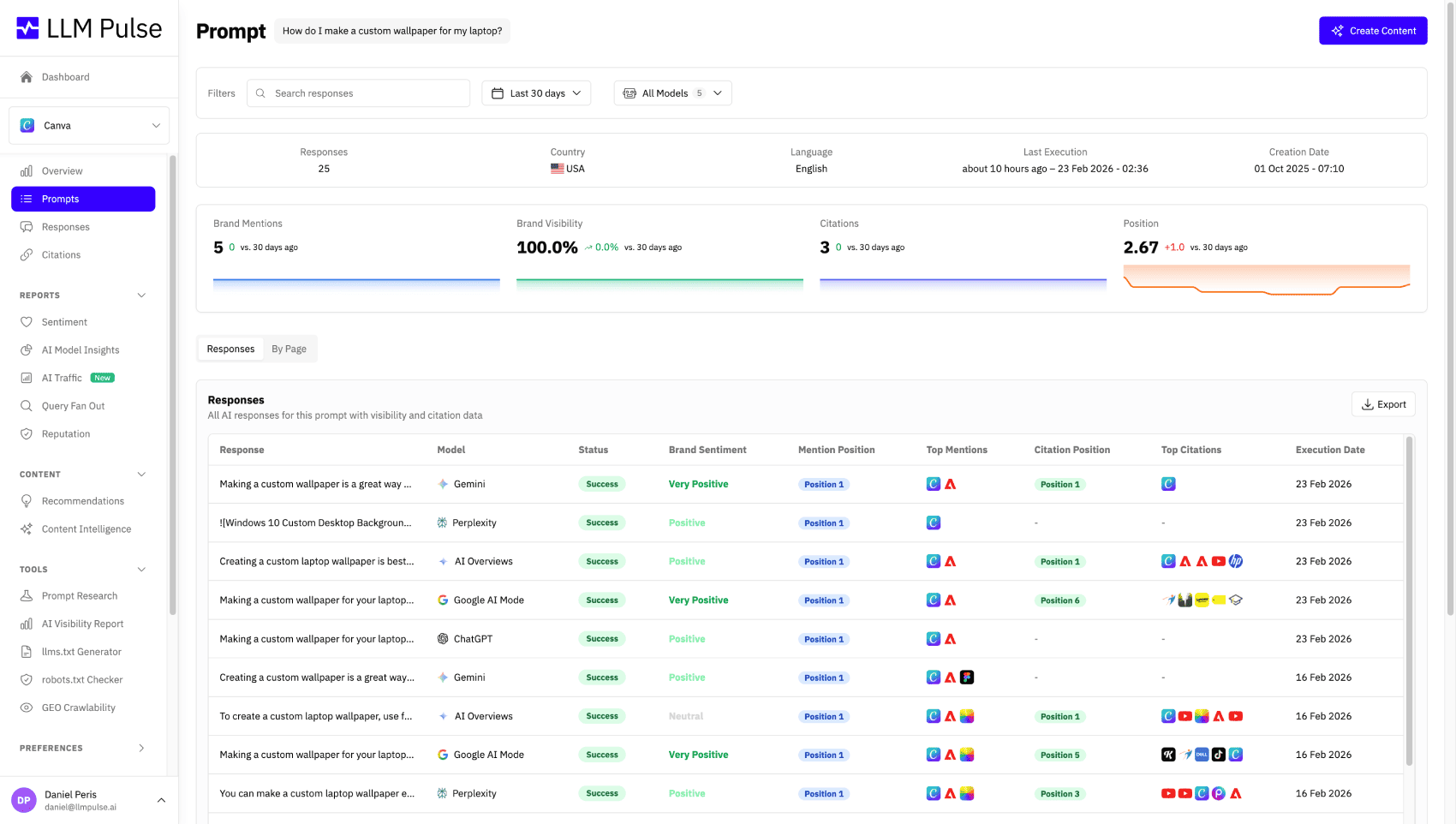Viewport: 1456px width, 824px height.
Task: Switch to the By Page tab
Action: pos(289,349)
